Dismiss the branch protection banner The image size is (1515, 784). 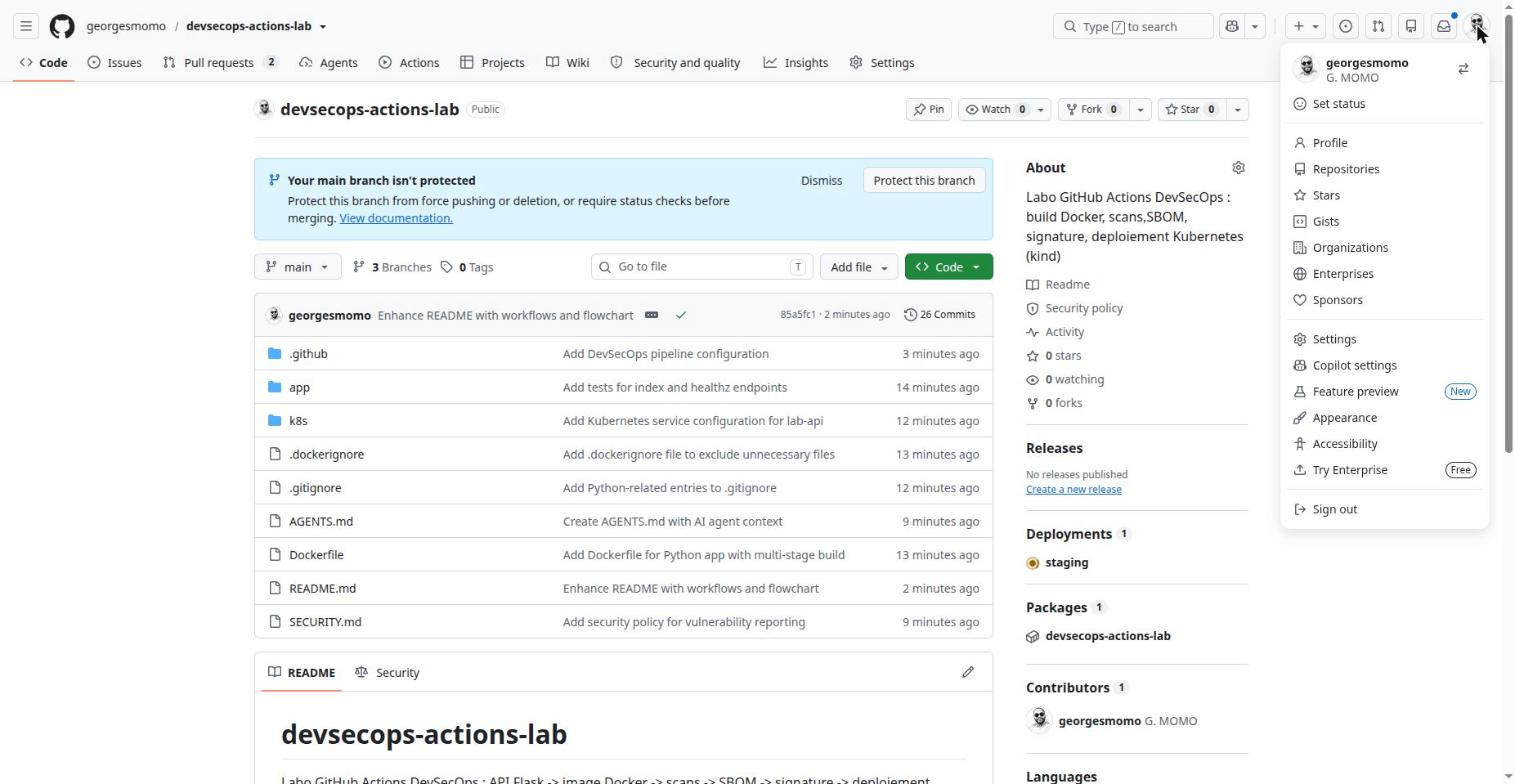[822, 181]
